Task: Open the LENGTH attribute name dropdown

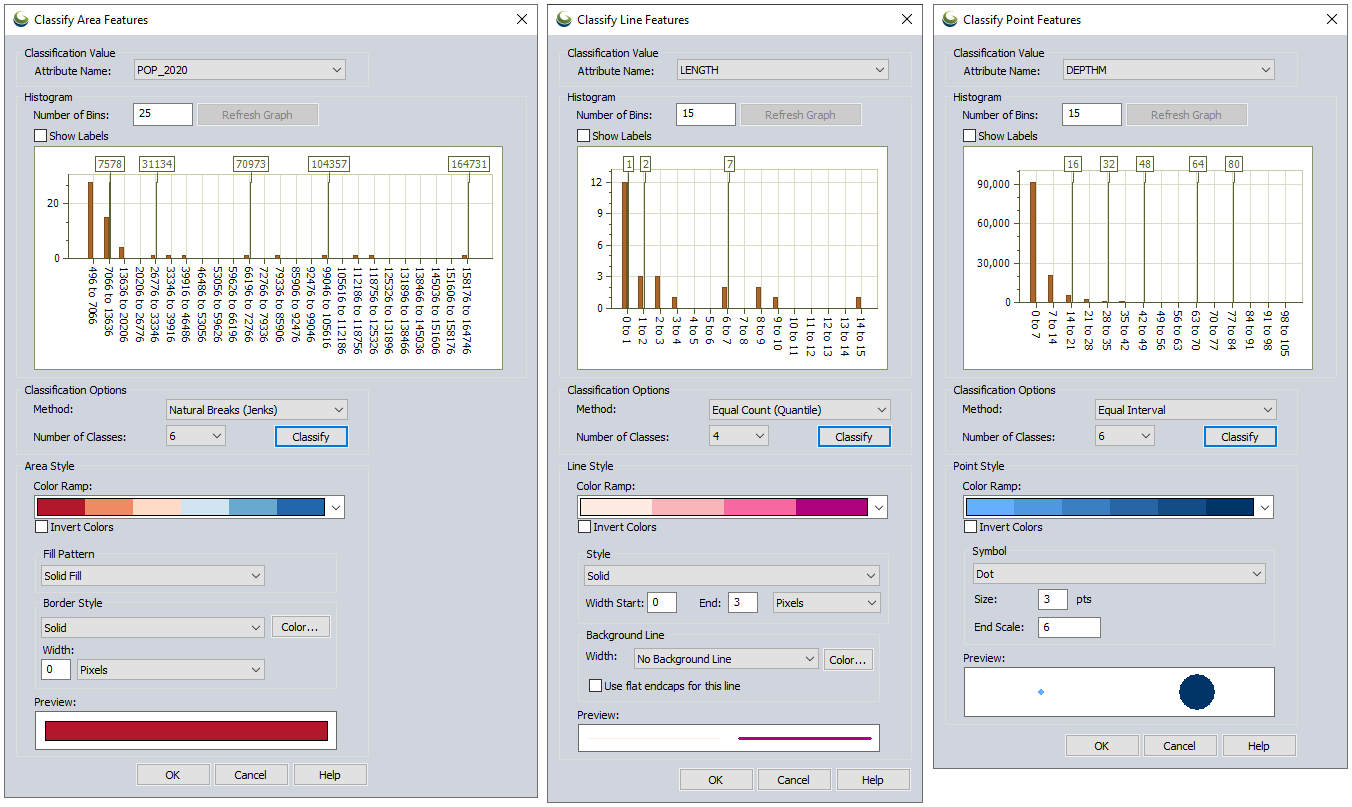Action: [x=783, y=70]
